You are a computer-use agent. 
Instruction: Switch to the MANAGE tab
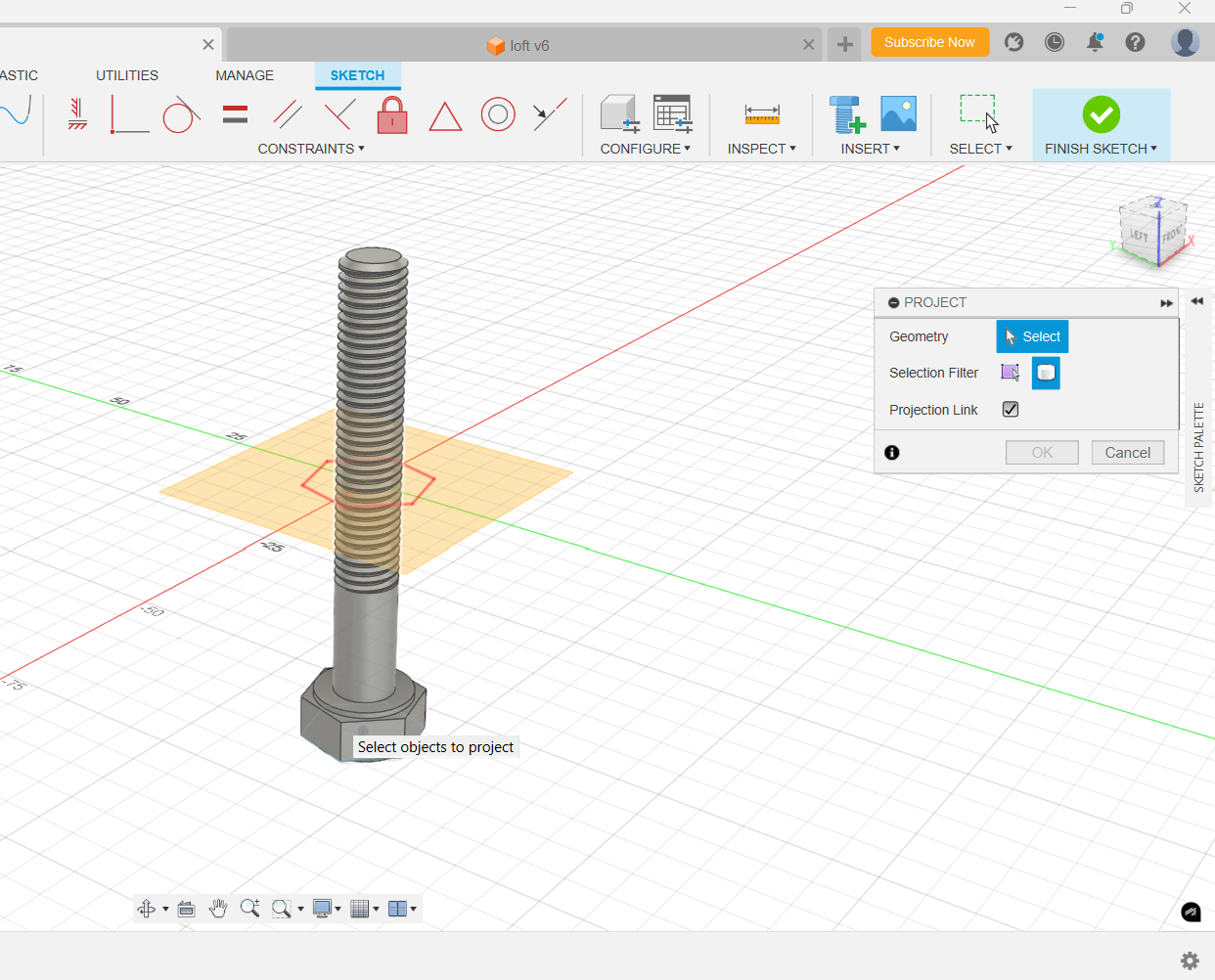coord(245,75)
